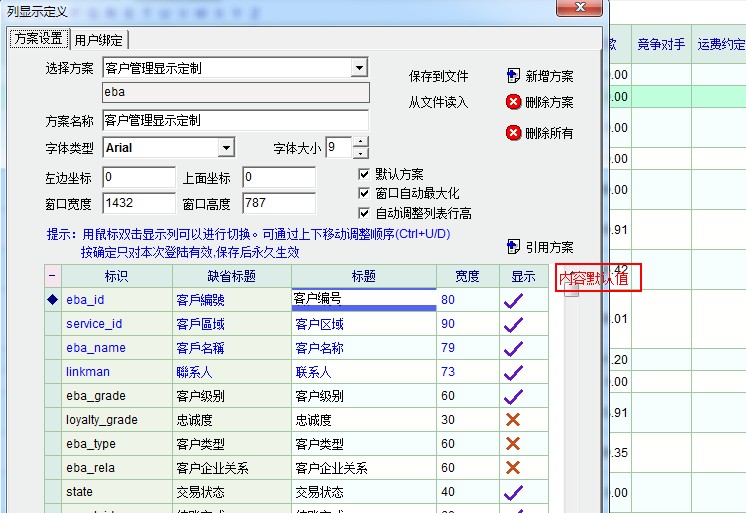
Task: Toggle display checkmark for eba_id row
Action: point(514,299)
